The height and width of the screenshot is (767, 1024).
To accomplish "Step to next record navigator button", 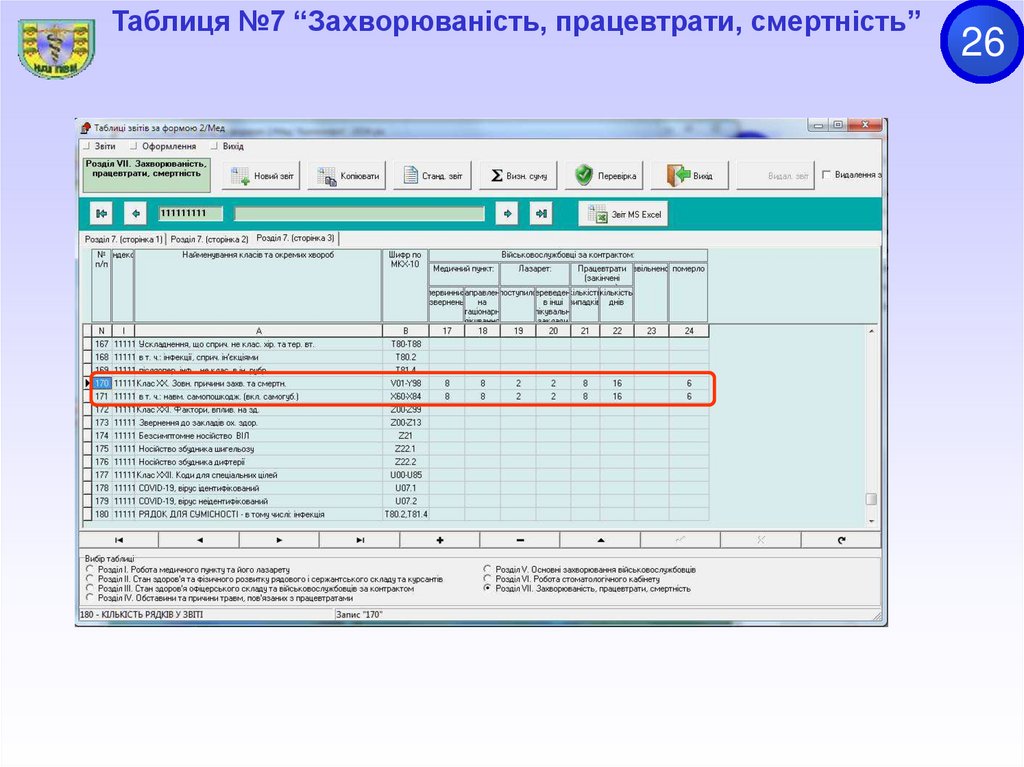I will coord(280,540).
